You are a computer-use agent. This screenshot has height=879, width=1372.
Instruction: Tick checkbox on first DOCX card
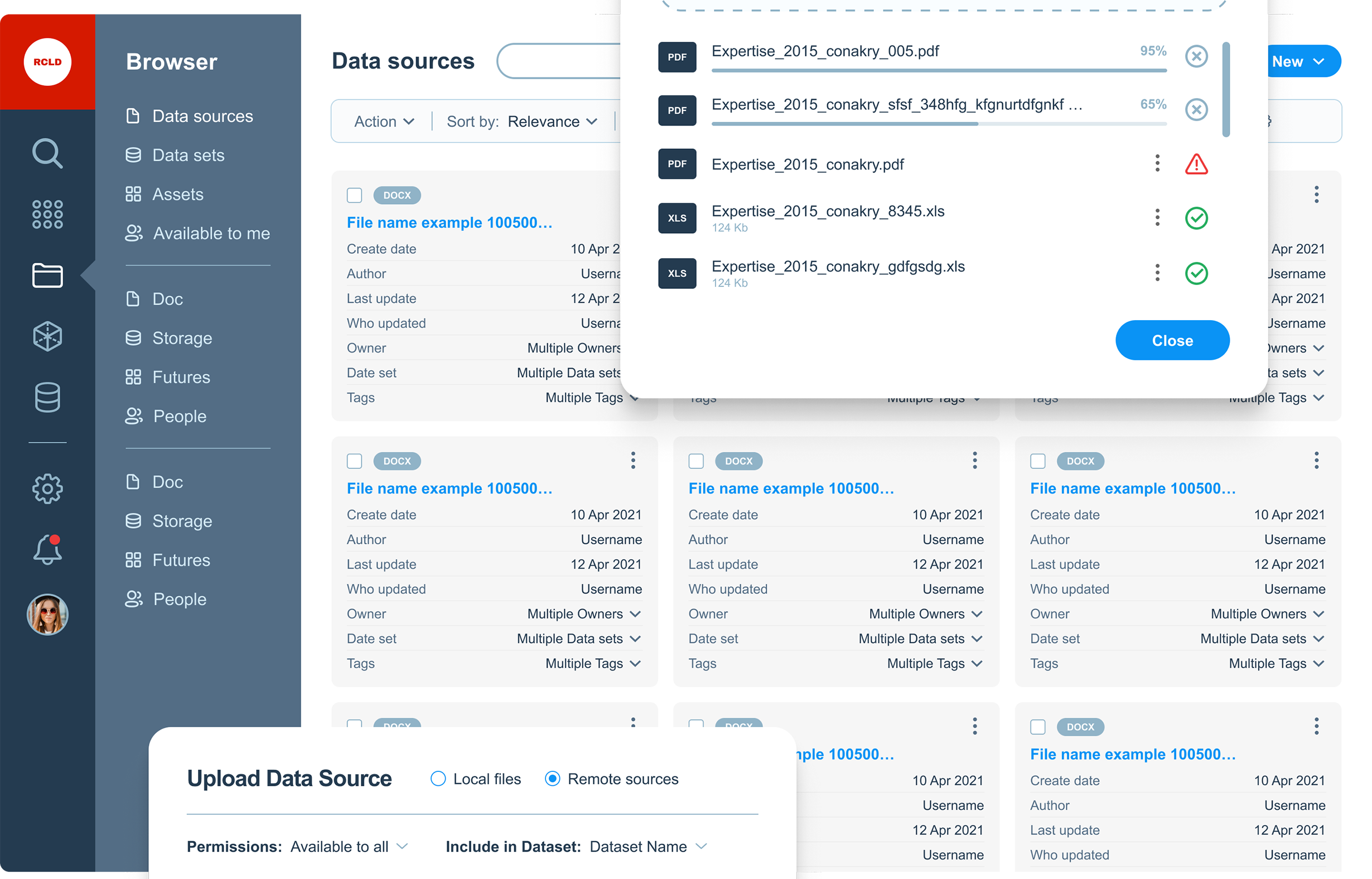[x=354, y=195]
